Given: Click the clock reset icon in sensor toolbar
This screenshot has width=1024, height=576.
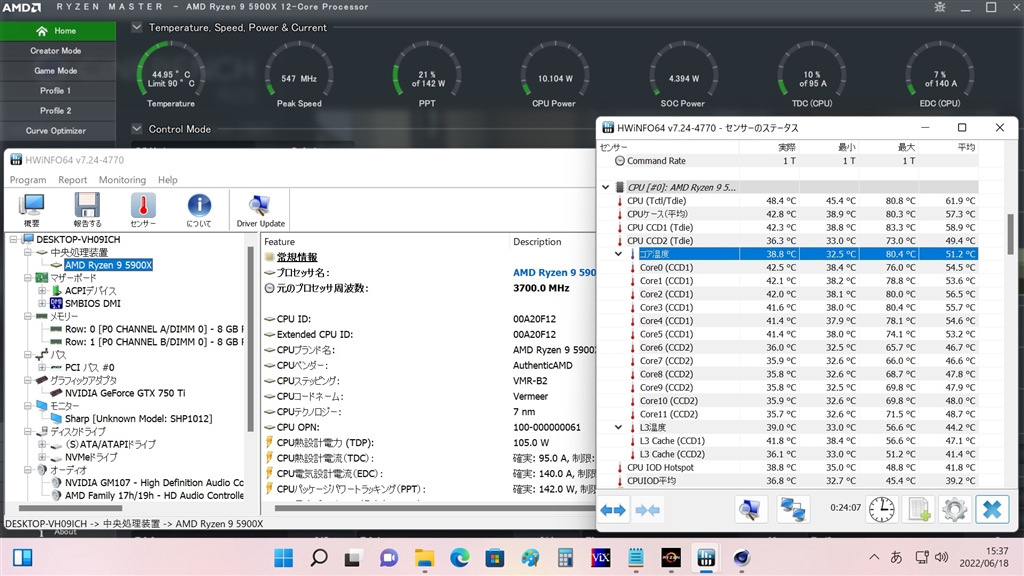Looking at the screenshot, I should pyautogui.click(x=881, y=509).
